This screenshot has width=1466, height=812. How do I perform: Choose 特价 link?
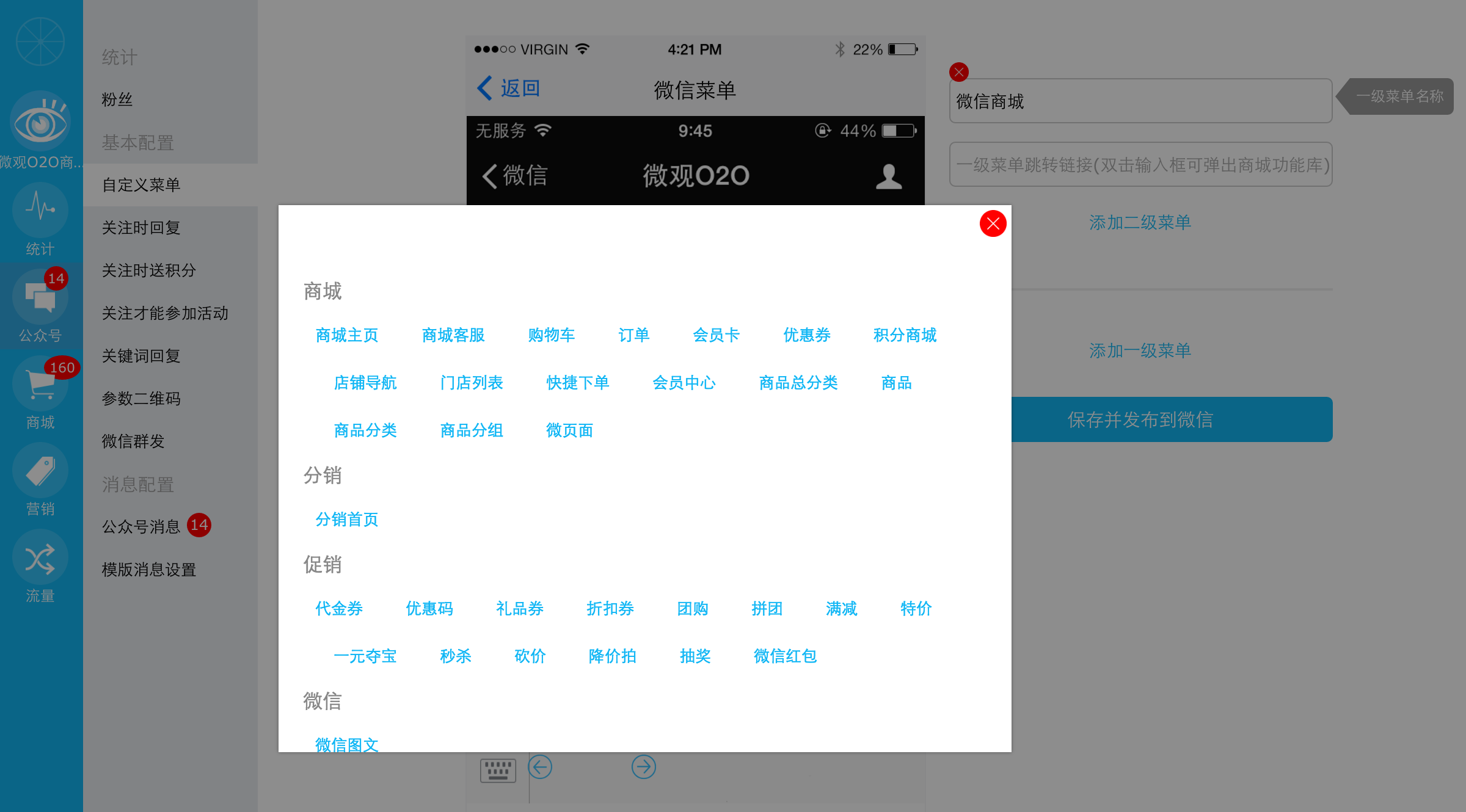(916, 609)
